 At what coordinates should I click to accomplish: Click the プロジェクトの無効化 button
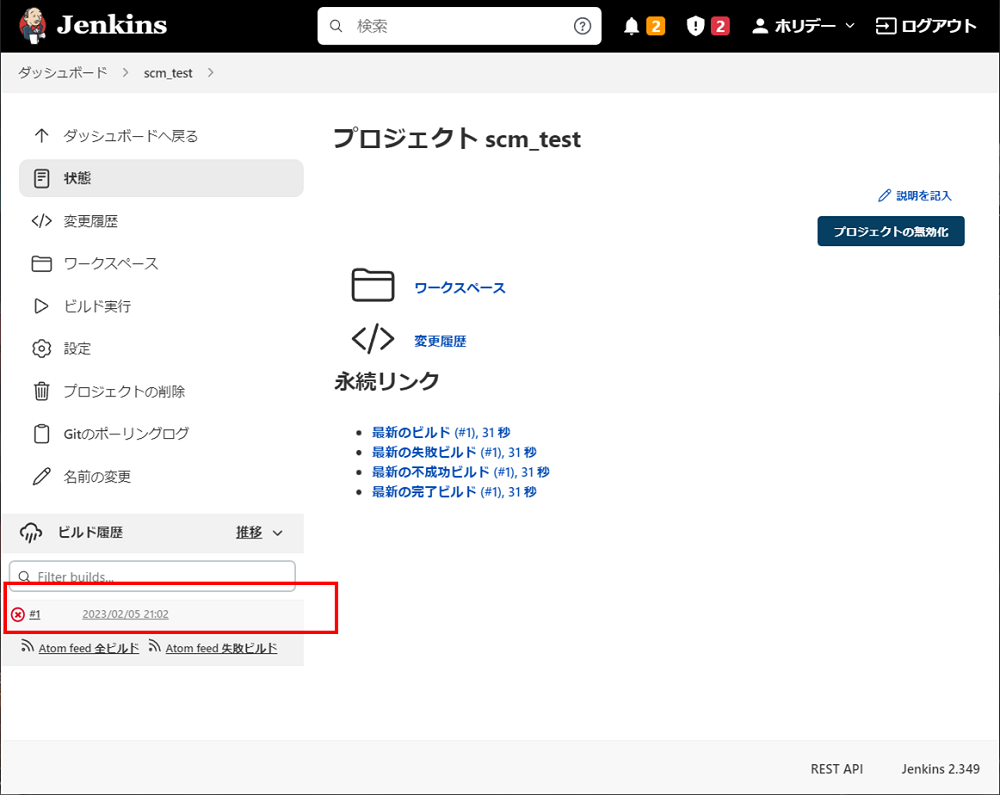[890, 231]
